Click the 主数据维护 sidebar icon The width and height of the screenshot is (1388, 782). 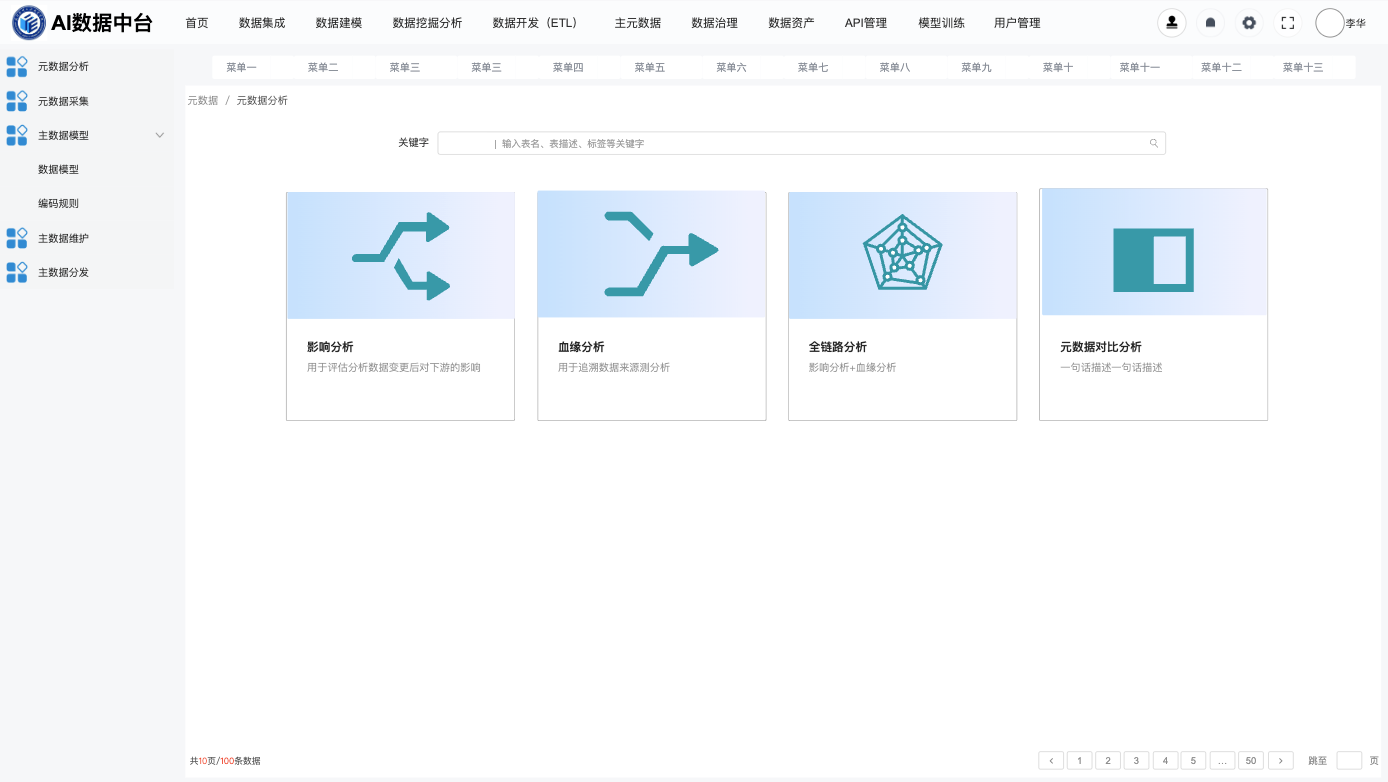pyautogui.click(x=17, y=238)
